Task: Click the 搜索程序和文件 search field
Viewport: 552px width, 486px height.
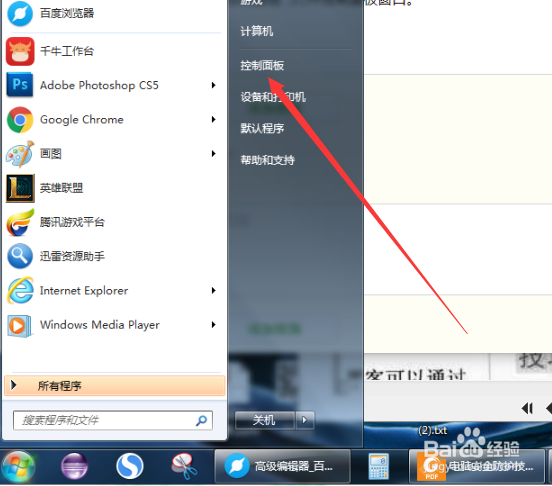Action: [x=113, y=420]
